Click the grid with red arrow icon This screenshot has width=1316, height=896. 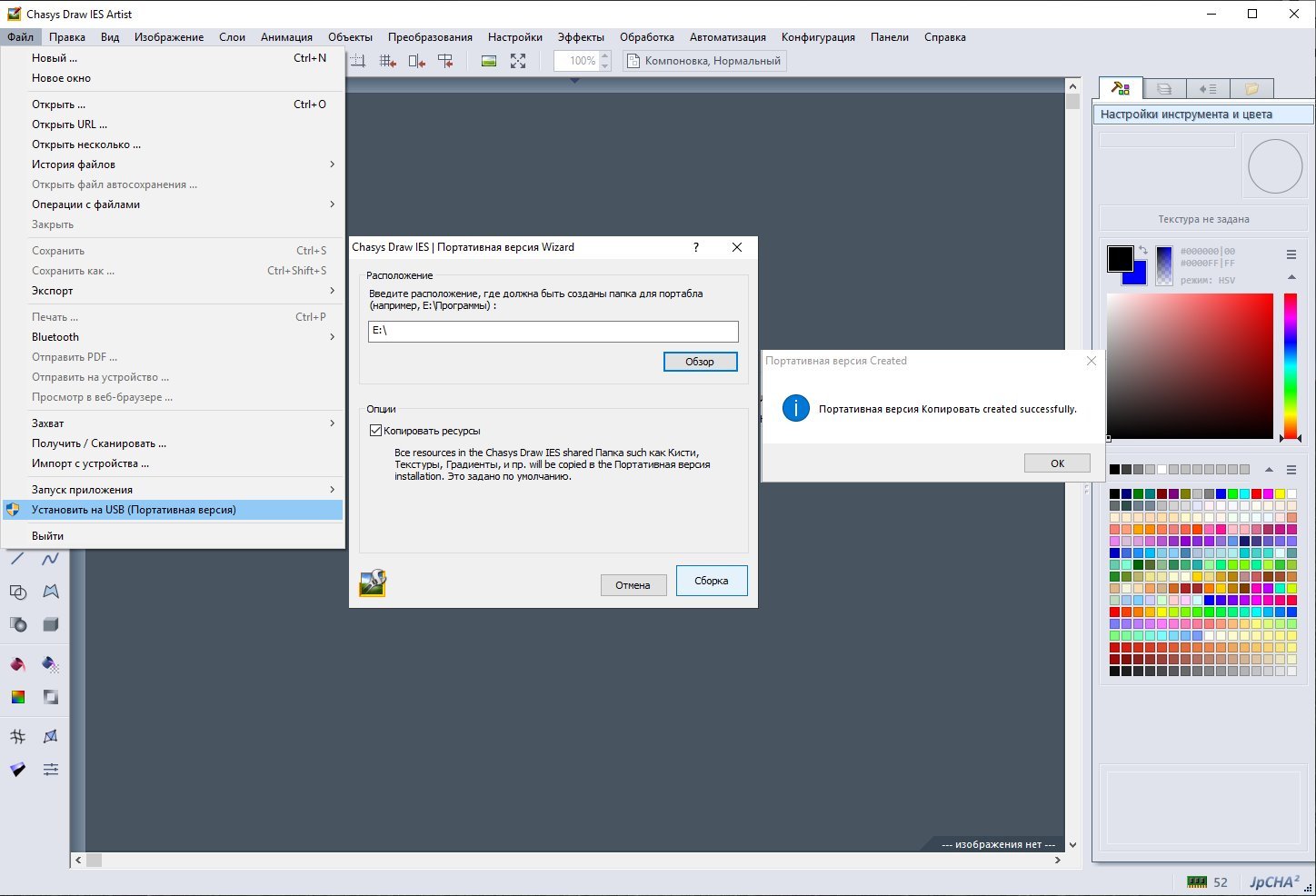point(388,61)
